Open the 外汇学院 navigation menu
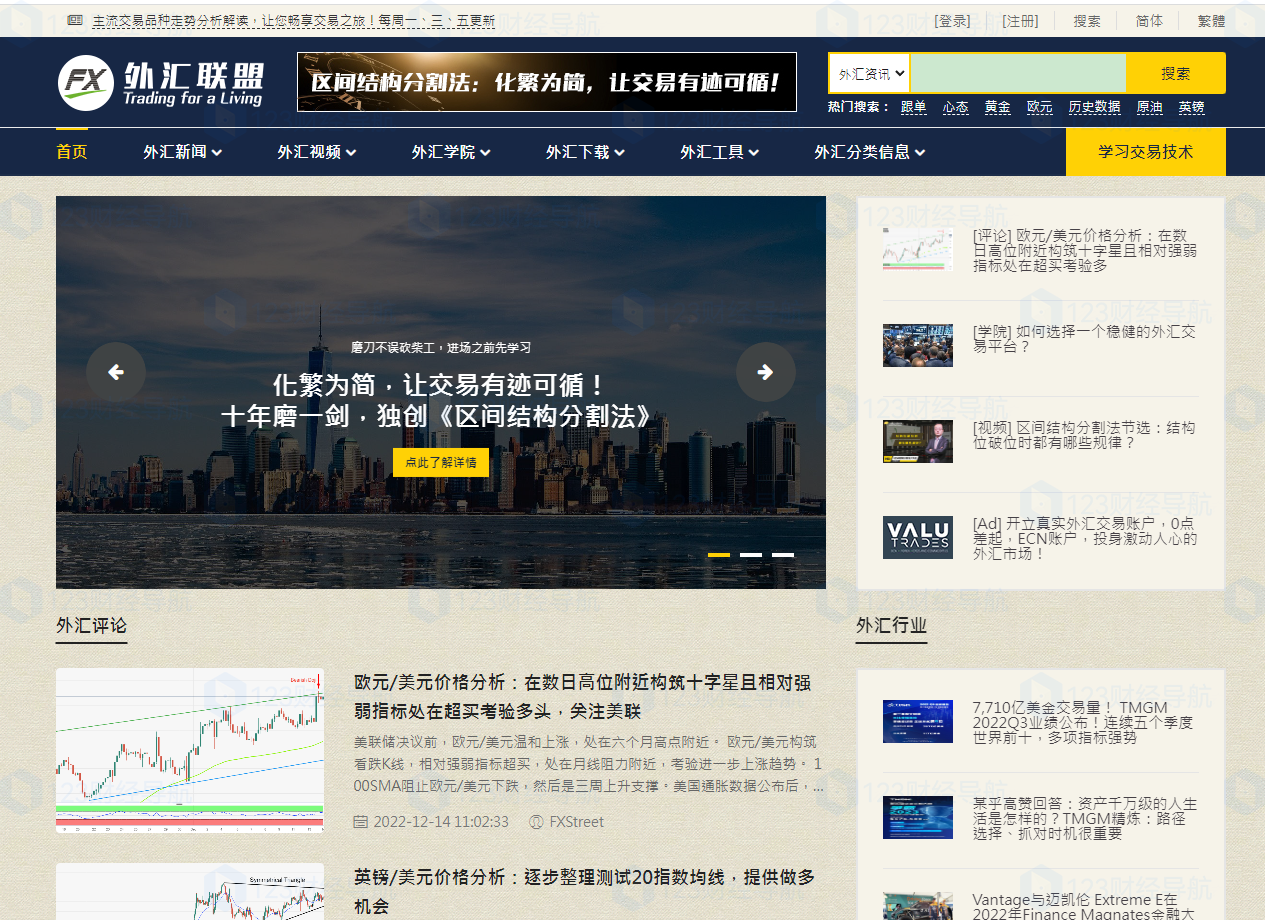Screen dimensions: 1265x920 point(451,152)
